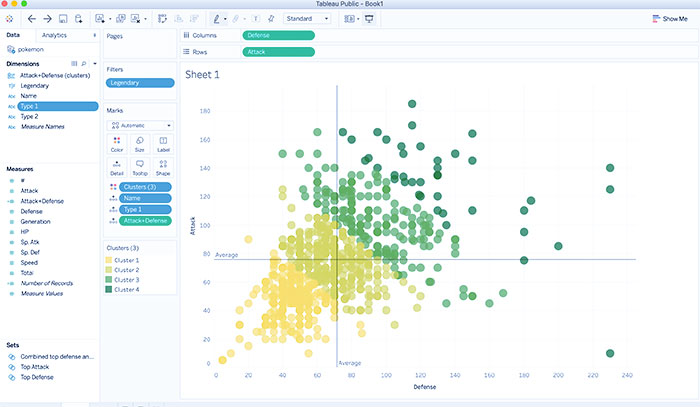Save the workbook via the disk icon
Image resolution: width=700 pixels, height=407 pixels.
pyautogui.click(x=63, y=19)
